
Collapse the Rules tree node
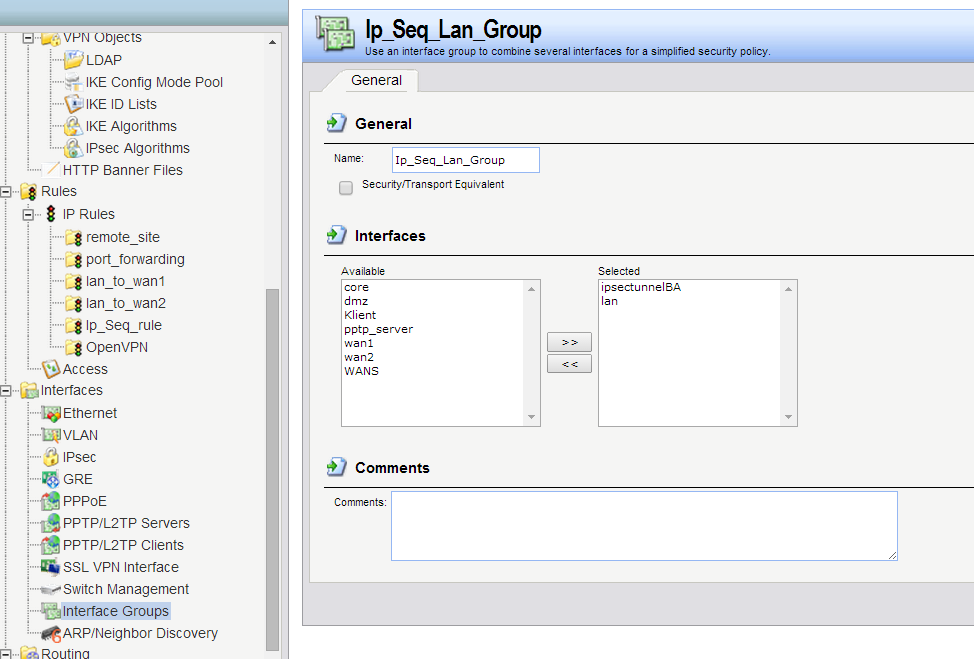point(6,192)
